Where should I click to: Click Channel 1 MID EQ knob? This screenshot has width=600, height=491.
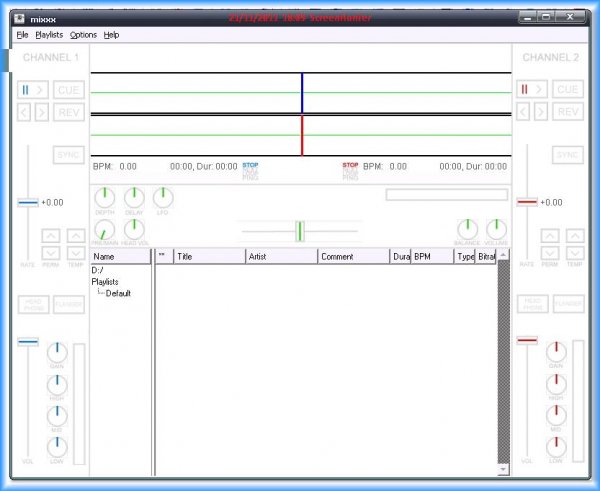57,416
